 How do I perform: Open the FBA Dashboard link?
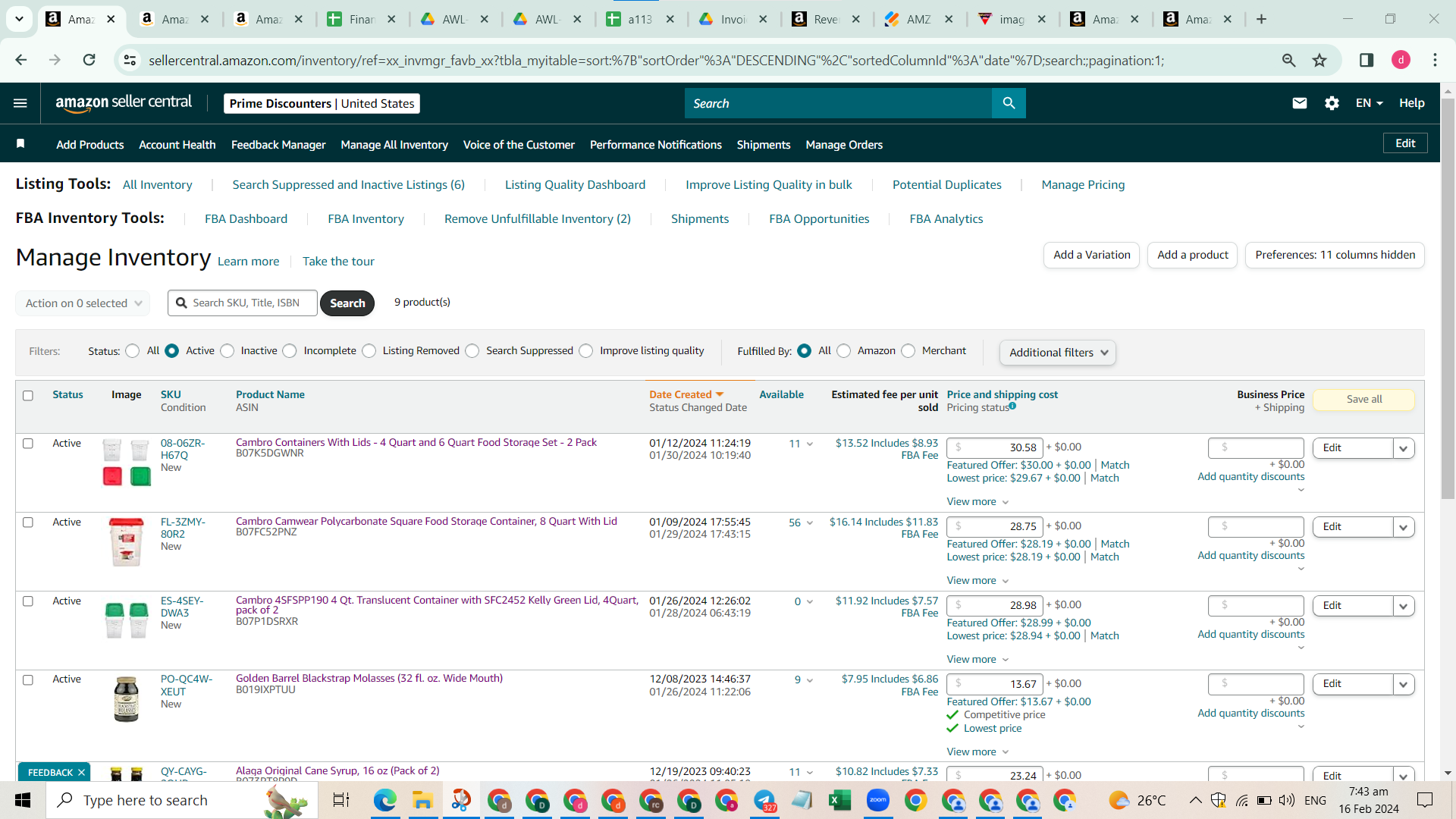(x=246, y=219)
